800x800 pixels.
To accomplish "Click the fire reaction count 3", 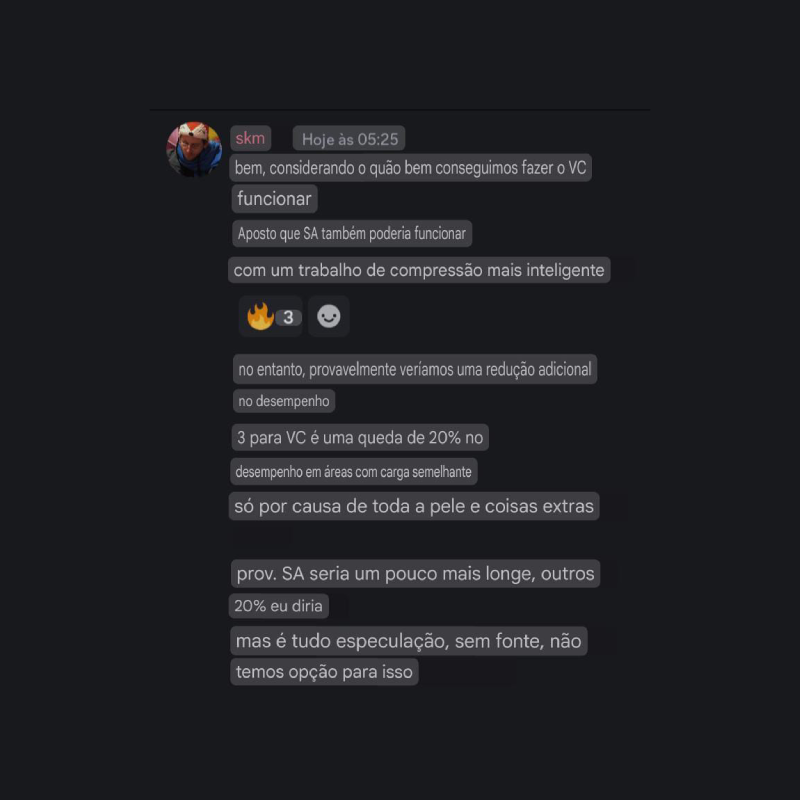I will [288, 317].
